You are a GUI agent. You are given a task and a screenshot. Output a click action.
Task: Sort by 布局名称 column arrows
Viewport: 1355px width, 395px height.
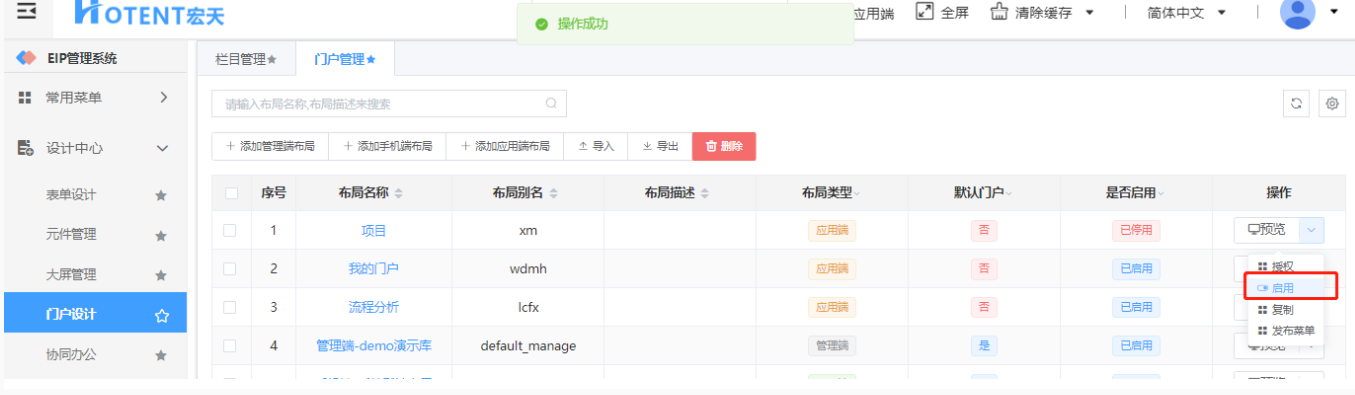(399, 193)
